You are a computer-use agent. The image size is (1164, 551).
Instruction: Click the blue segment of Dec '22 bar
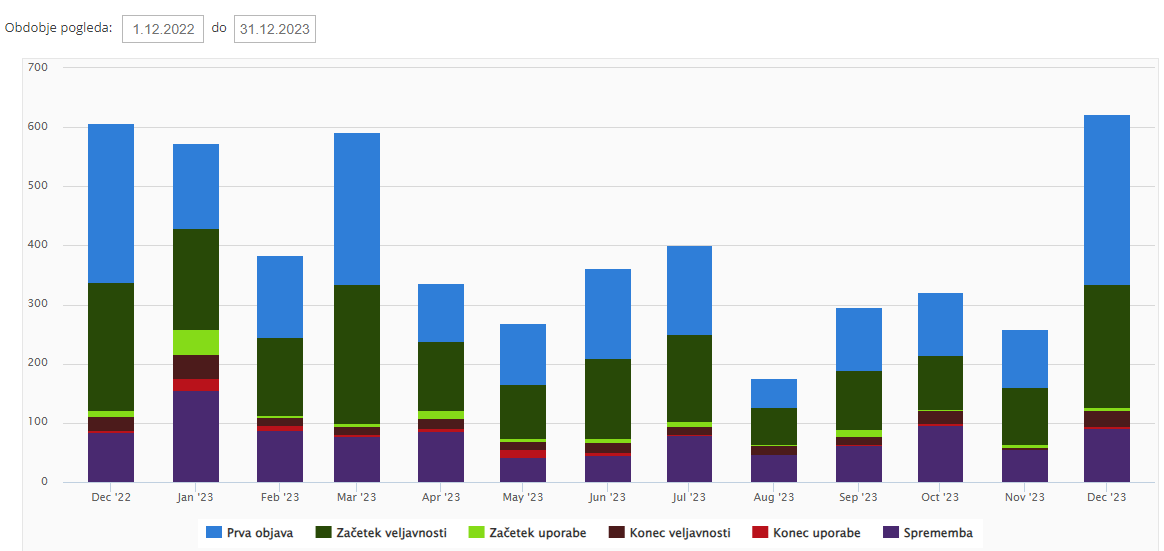pyautogui.click(x=111, y=203)
